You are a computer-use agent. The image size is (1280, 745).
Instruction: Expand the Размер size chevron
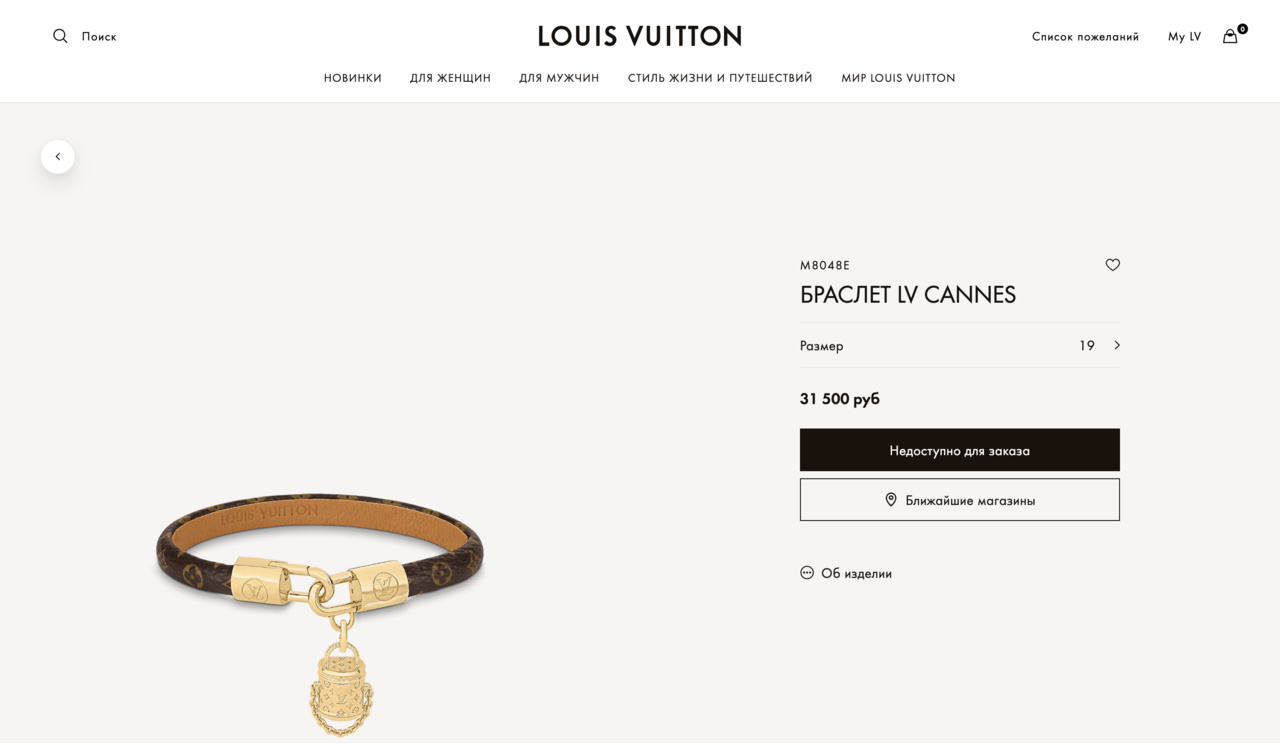pyautogui.click(x=1117, y=345)
